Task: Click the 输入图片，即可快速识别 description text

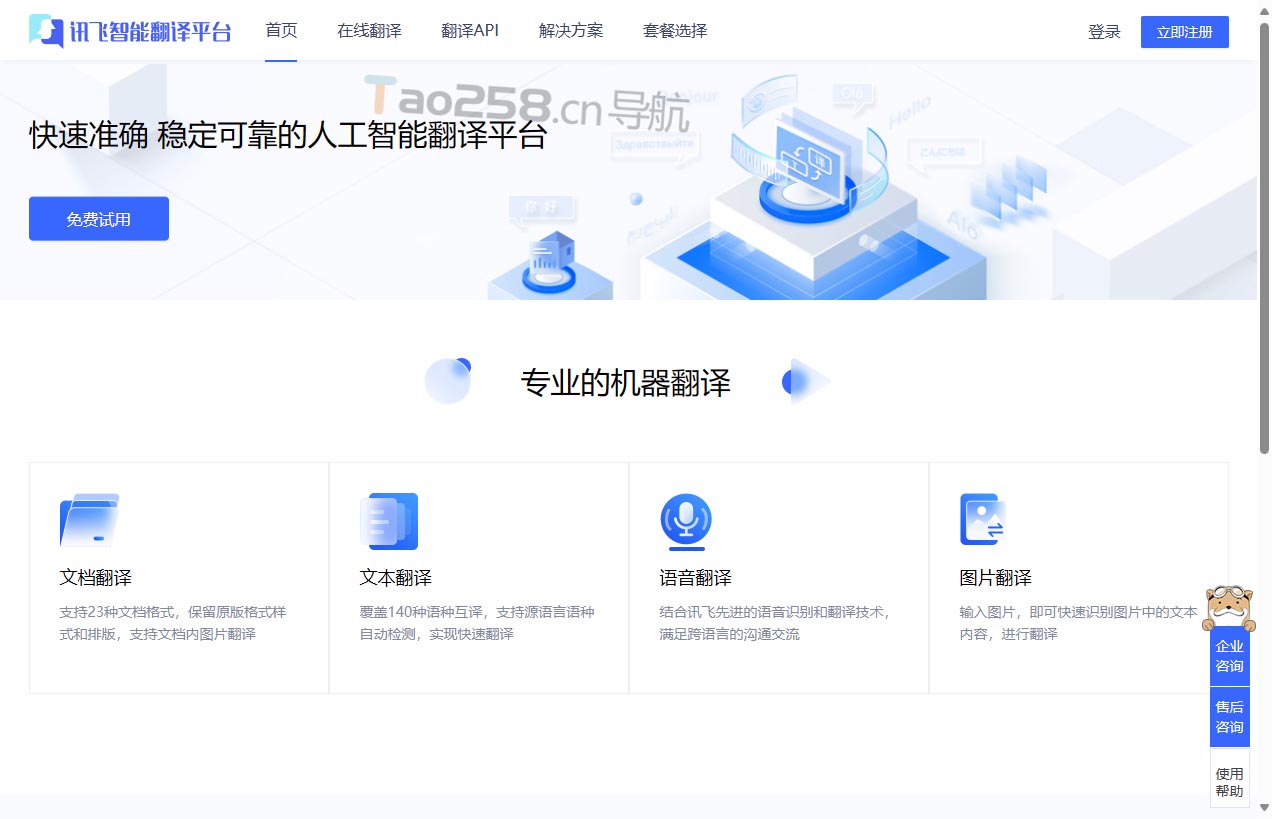Action: [x=1078, y=623]
